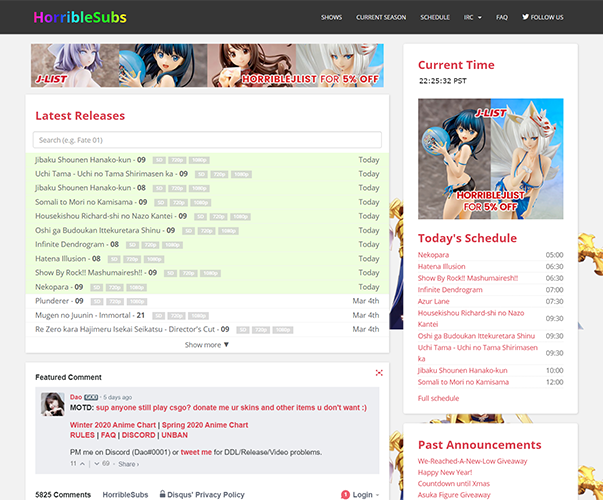Open We-Reached-A-New-Low Giveaway announcement

pos(473,461)
